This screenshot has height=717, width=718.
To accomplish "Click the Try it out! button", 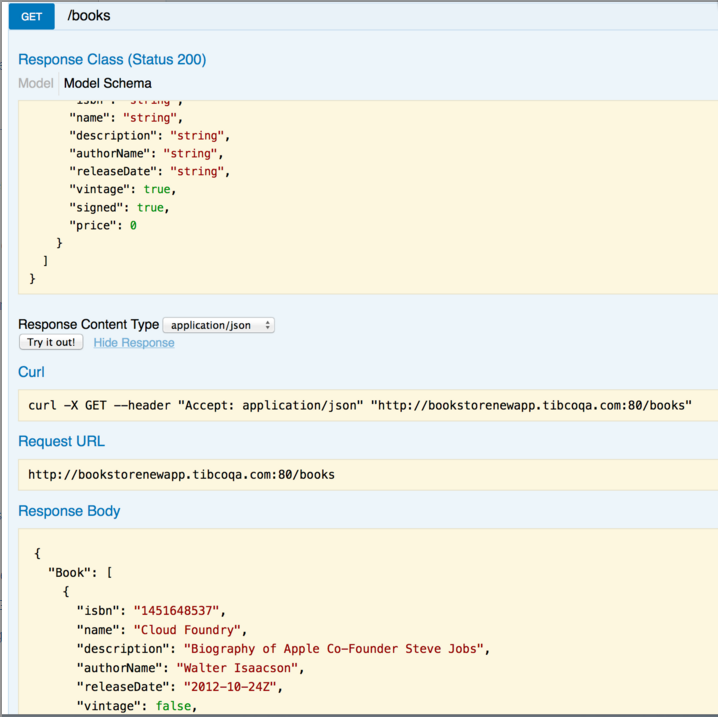I will [51, 342].
